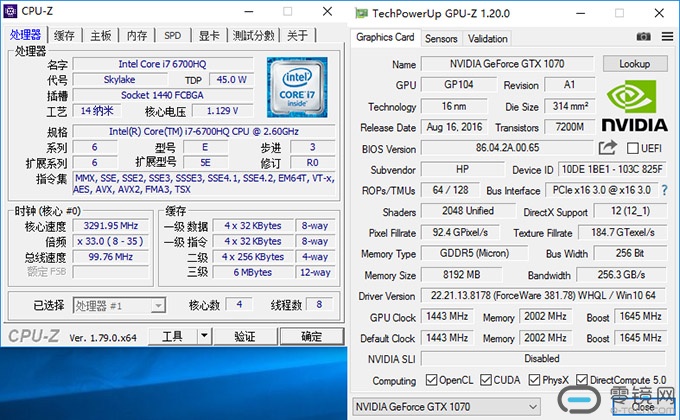Toggle the PhysX checkbox
The image size is (680, 420).
click(x=534, y=380)
